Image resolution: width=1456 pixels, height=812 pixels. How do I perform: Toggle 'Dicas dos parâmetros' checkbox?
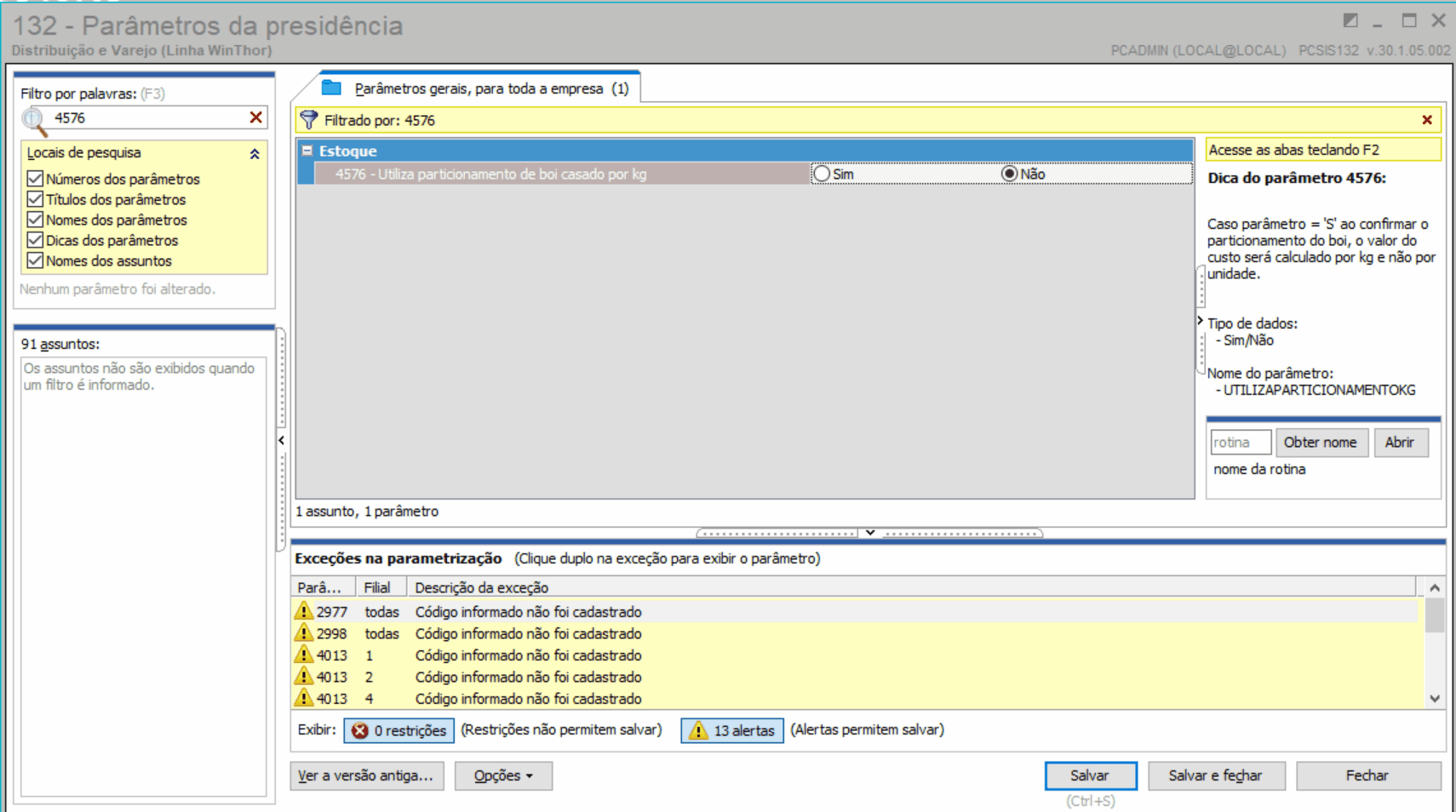point(35,240)
